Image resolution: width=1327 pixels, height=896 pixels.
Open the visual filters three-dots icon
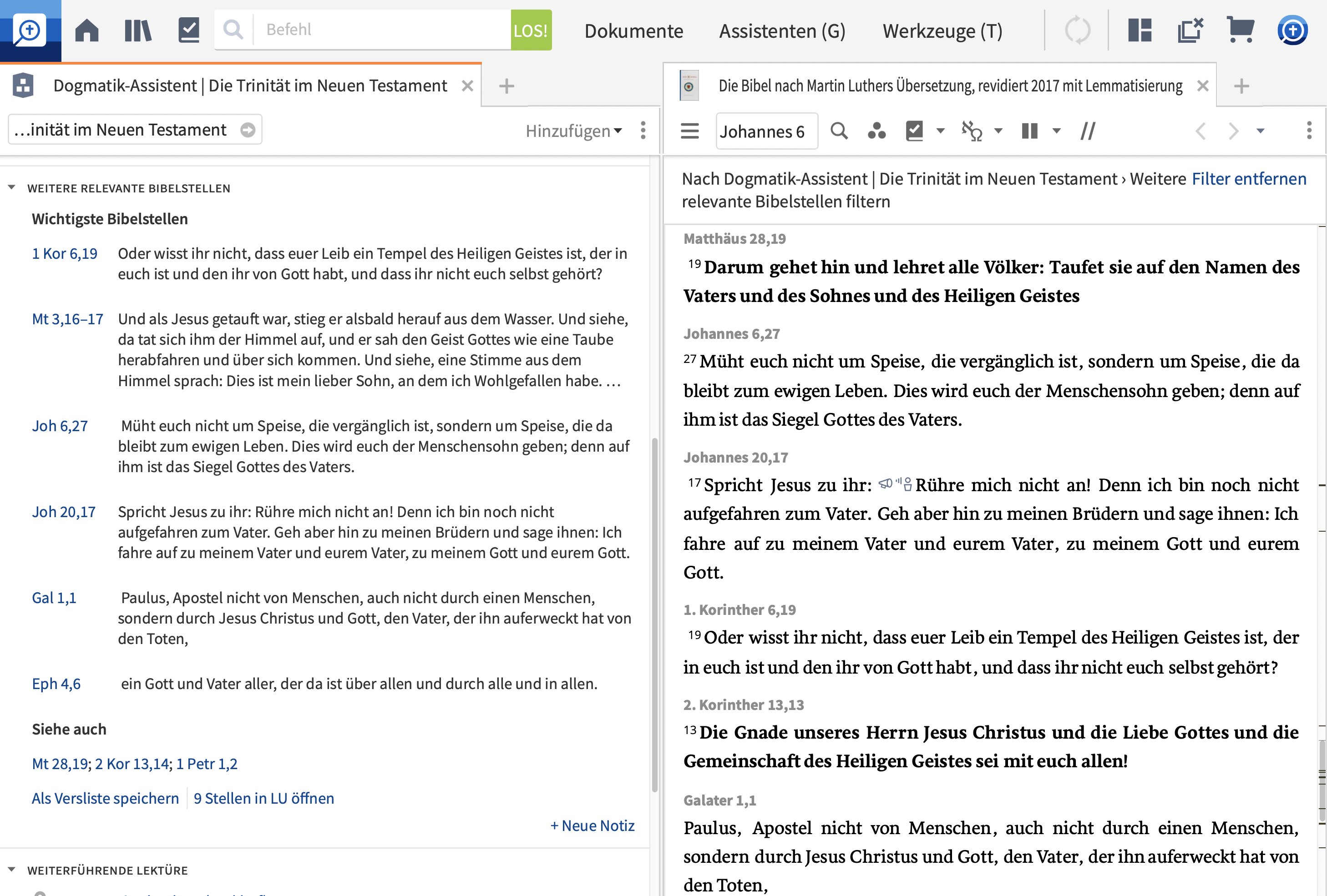tap(876, 131)
